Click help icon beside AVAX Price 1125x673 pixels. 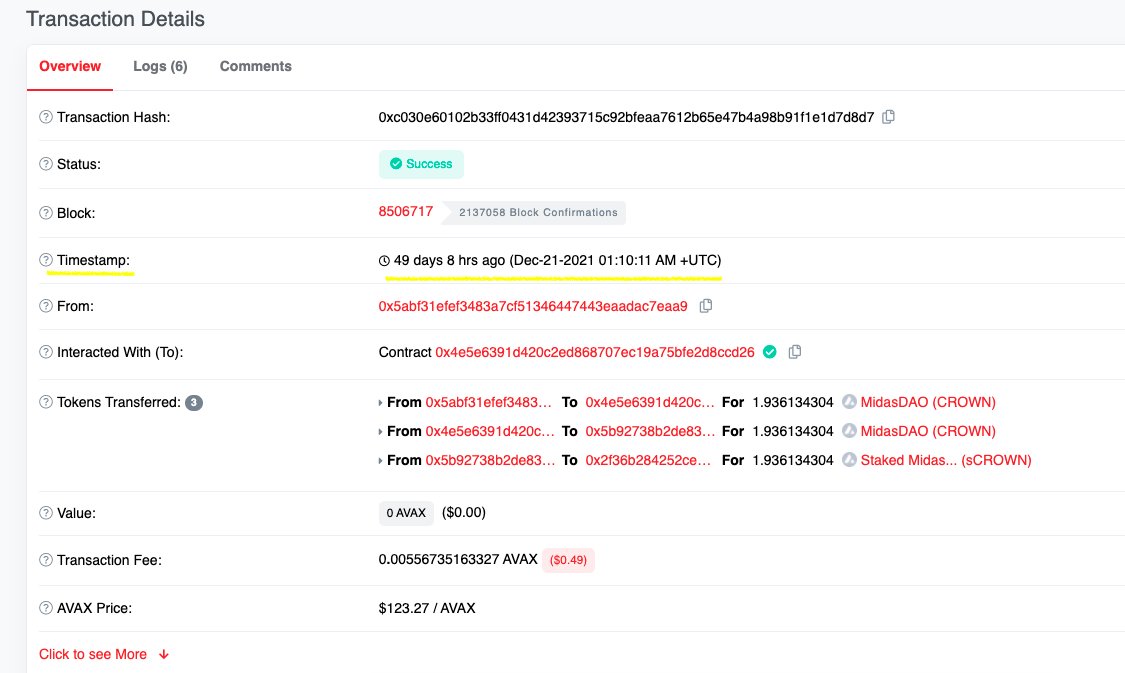point(46,608)
